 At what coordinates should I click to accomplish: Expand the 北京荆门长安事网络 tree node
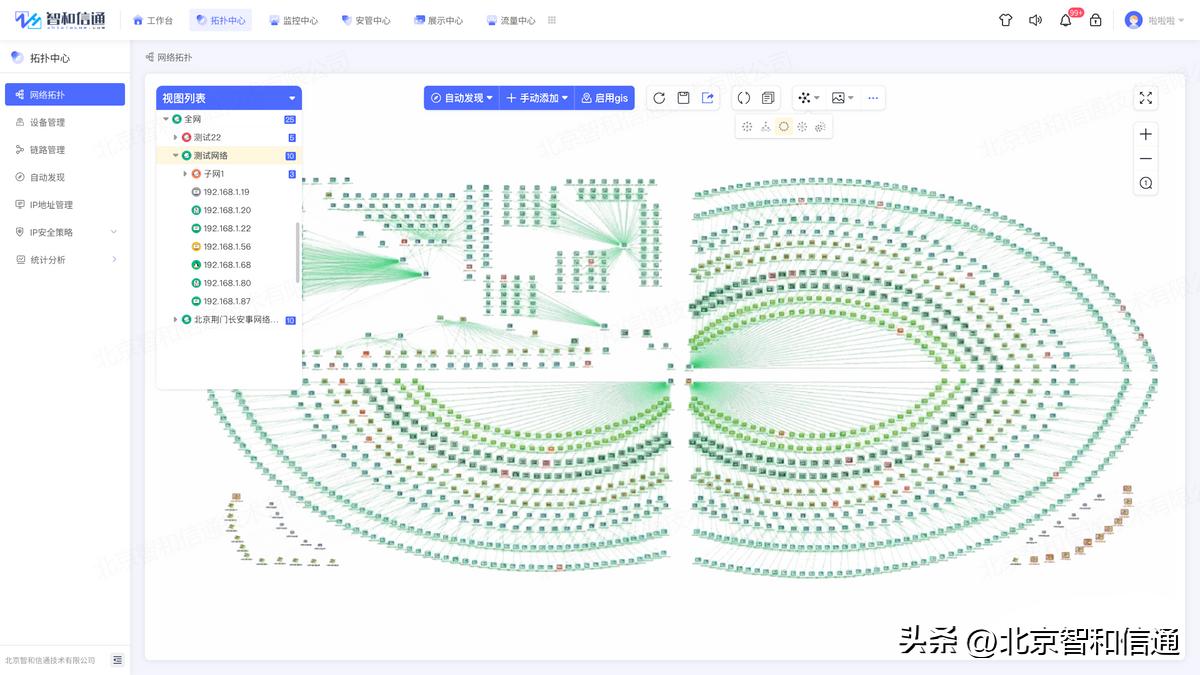pos(176,319)
